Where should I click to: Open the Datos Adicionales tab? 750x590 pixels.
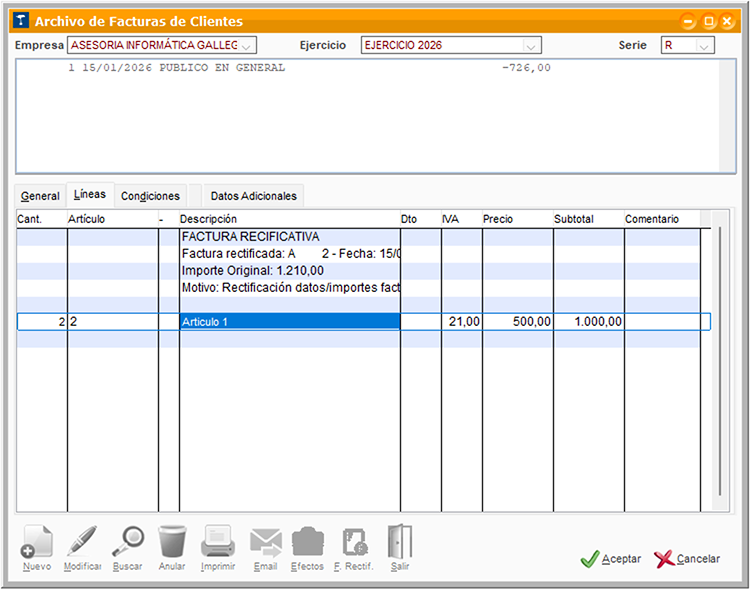coord(254,196)
